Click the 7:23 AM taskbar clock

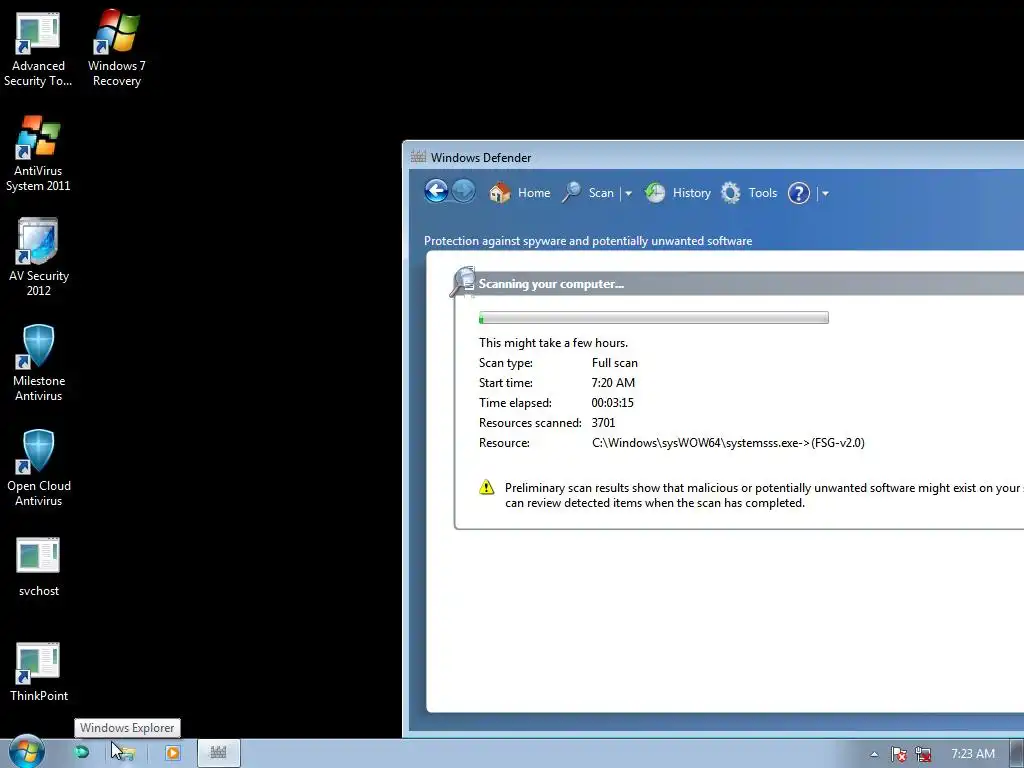click(x=973, y=754)
